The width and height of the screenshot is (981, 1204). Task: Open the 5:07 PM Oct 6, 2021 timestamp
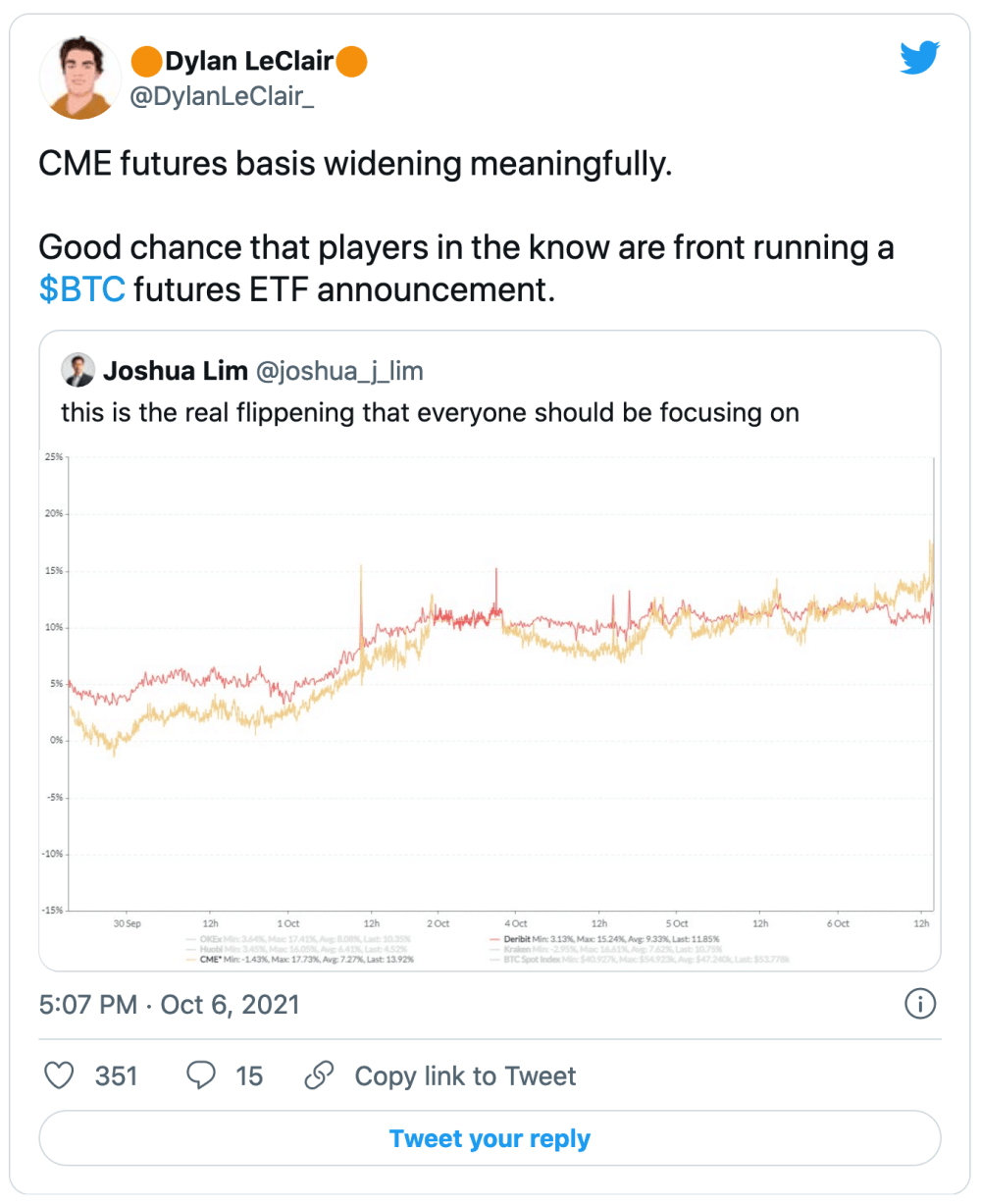click(x=169, y=1005)
